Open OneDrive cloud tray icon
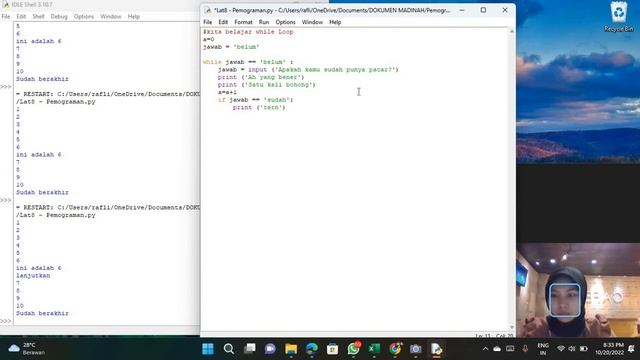 click(x=497, y=349)
